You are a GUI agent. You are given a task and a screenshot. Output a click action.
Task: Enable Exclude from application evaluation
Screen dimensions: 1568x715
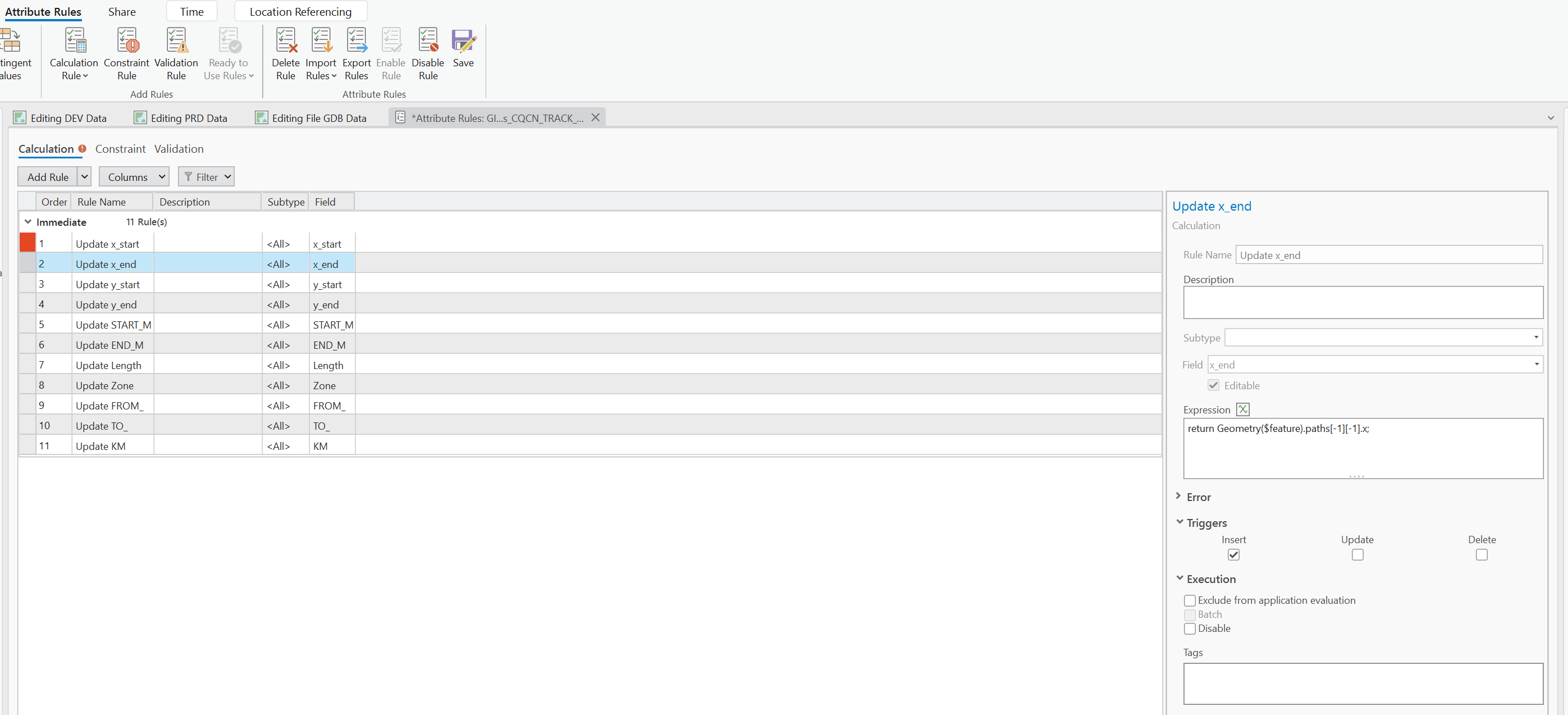(x=1190, y=600)
